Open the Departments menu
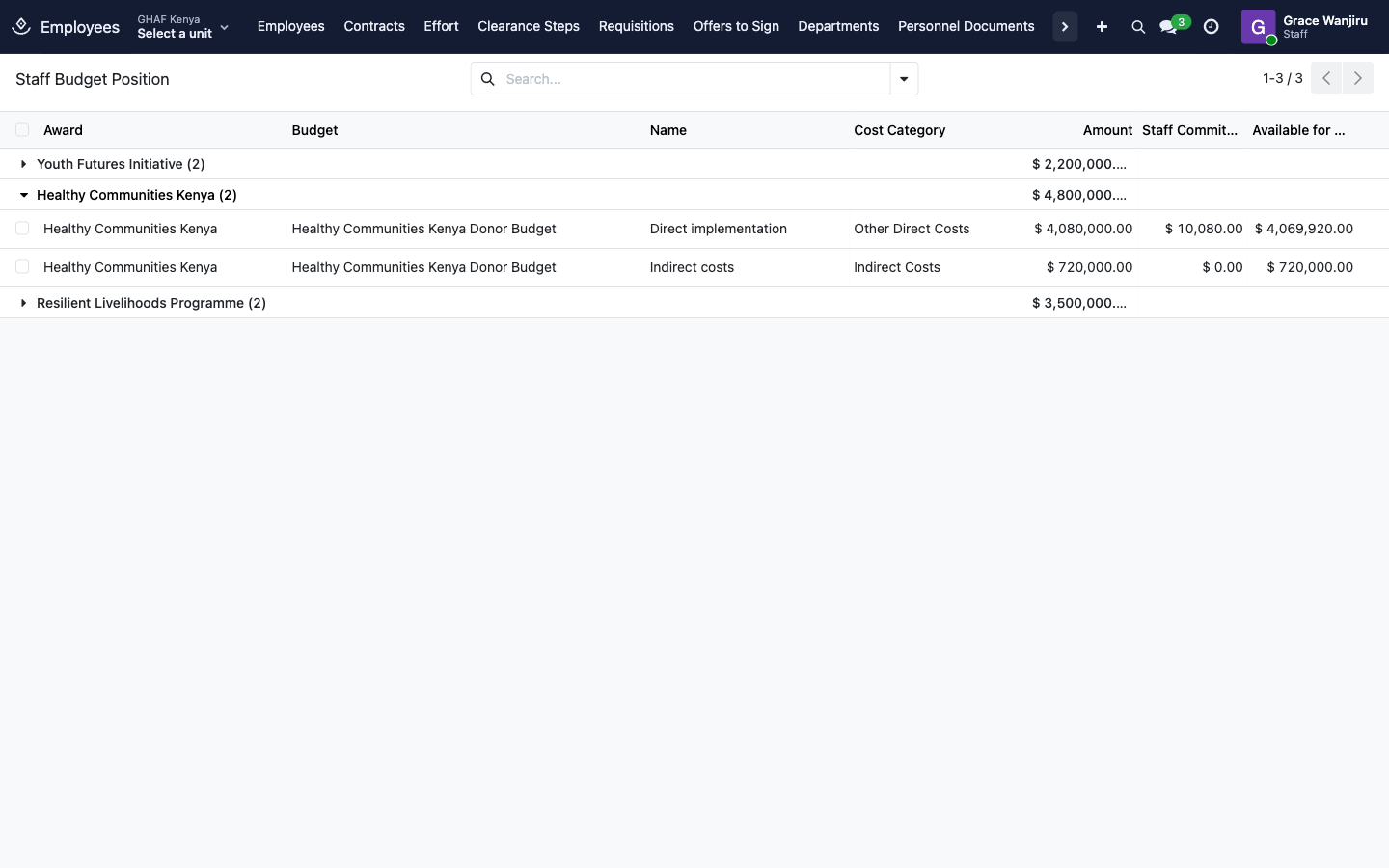Image resolution: width=1389 pixels, height=868 pixels. click(838, 26)
